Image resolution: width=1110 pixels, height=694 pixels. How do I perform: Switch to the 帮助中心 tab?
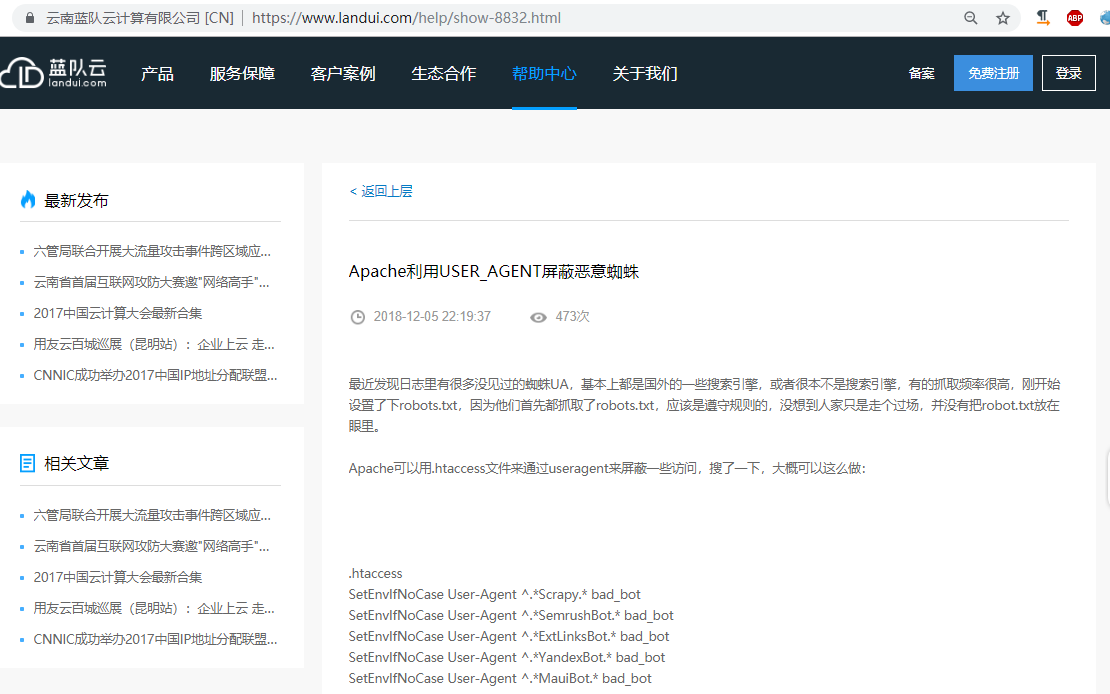click(544, 74)
